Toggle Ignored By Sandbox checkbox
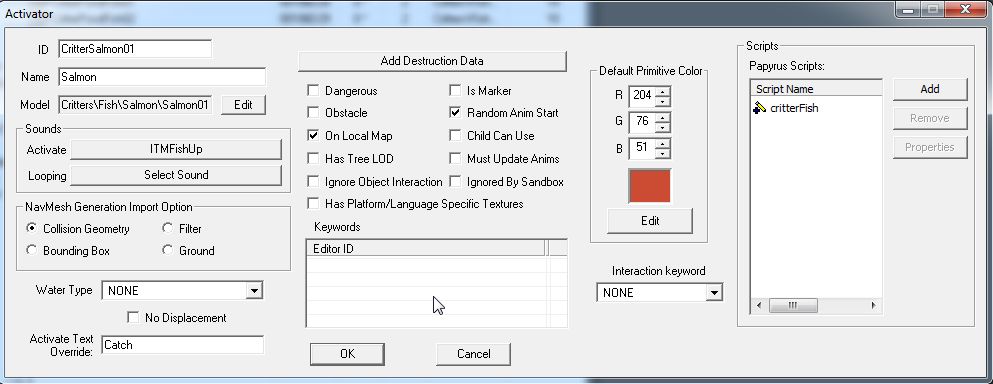 (455, 182)
